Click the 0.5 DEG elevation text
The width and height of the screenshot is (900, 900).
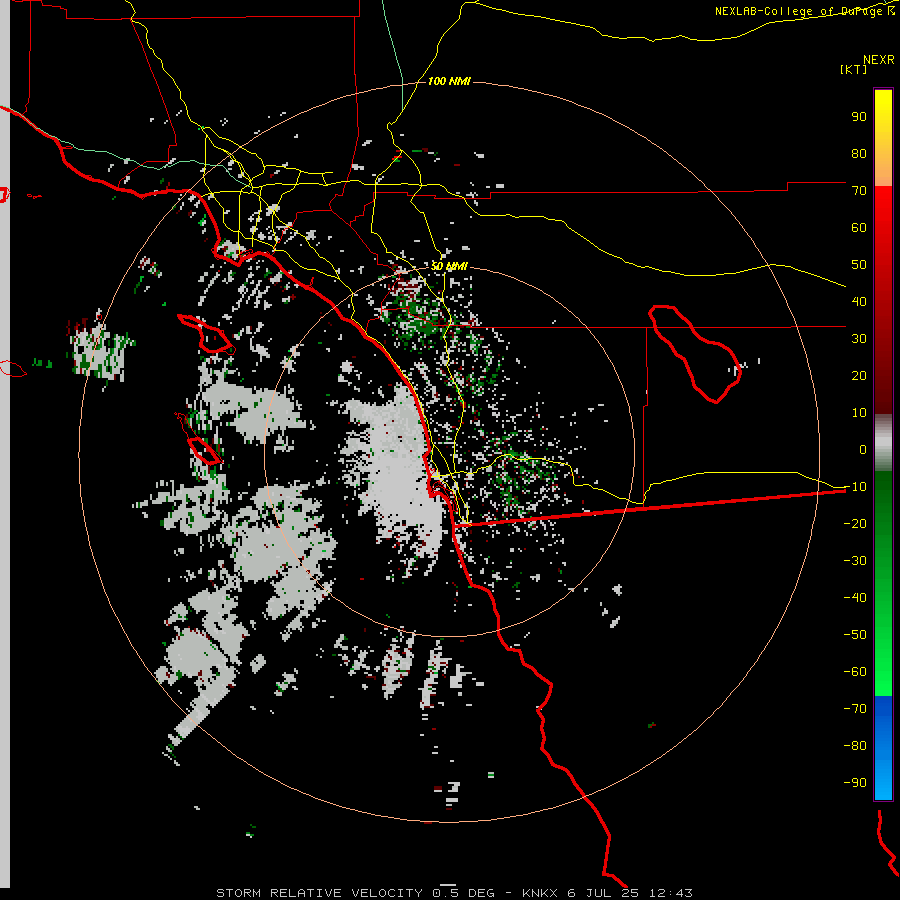pos(464,893)
